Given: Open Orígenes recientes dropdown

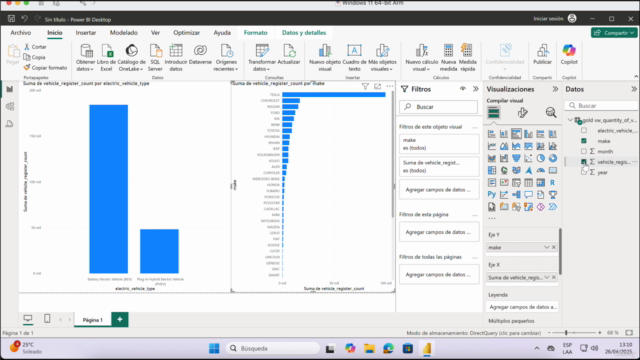Looking at the screenshot, I should [226, 58].
